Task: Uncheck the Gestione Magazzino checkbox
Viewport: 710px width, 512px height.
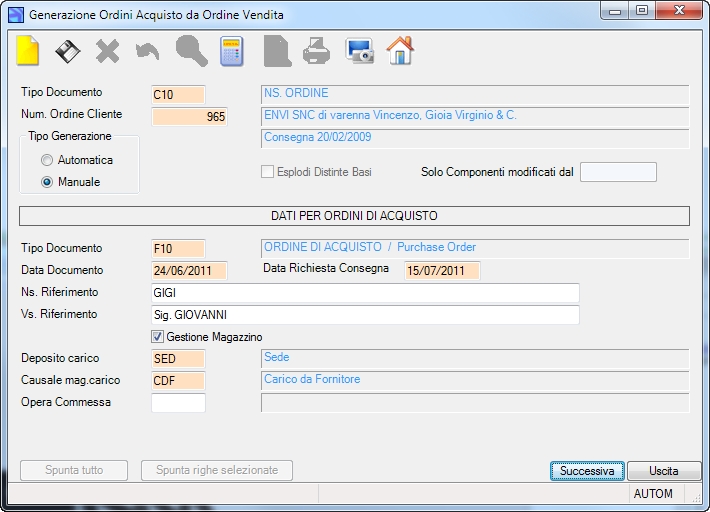Action: 157,337
